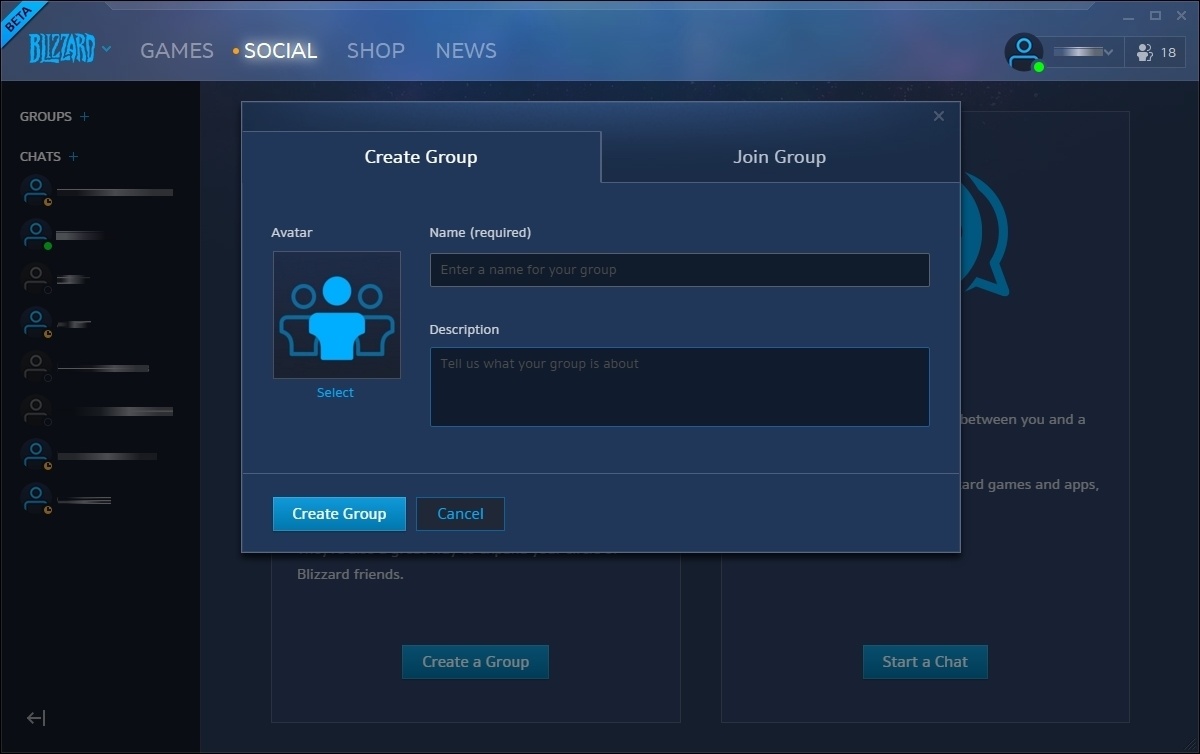
Task: Select a chat avatar with green online status
Action: click(x=35, y=234)
